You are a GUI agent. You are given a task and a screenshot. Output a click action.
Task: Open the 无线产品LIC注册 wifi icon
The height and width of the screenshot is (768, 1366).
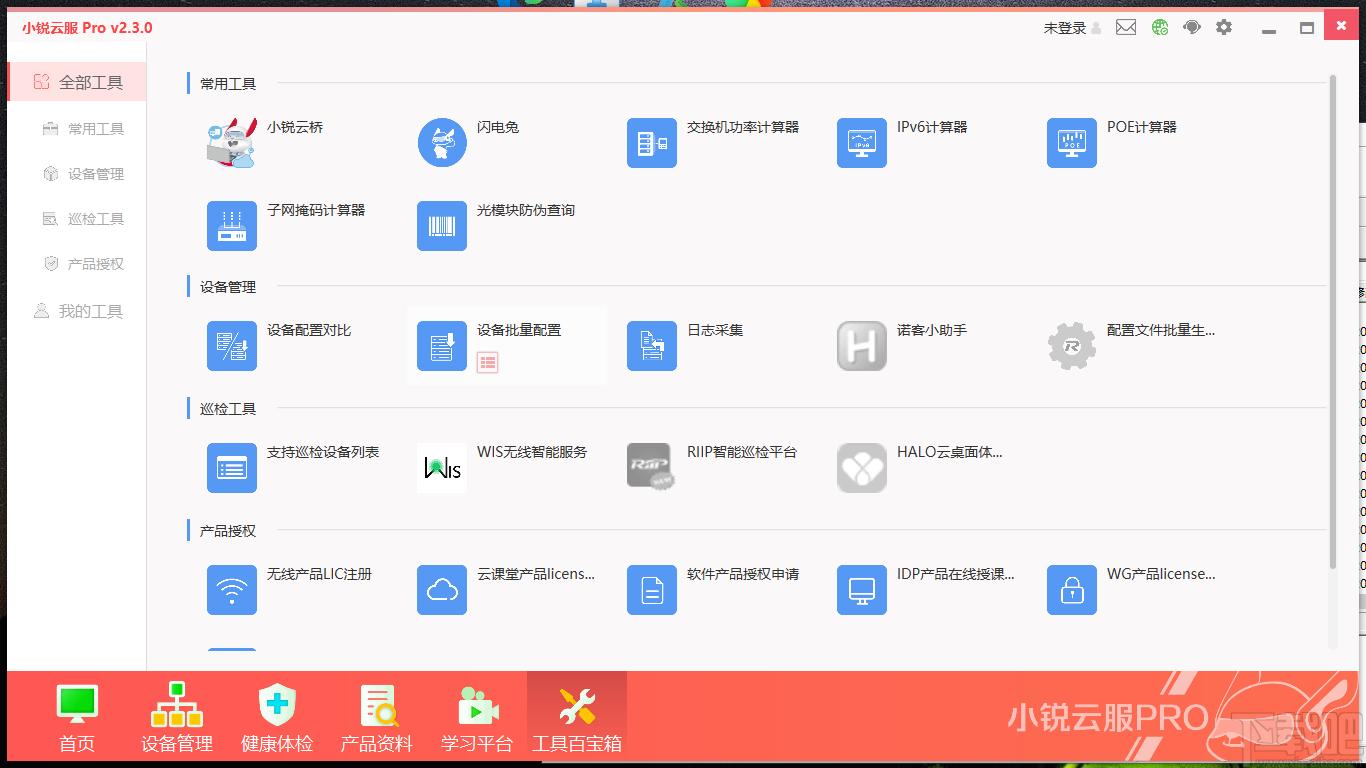pos(232,589)
